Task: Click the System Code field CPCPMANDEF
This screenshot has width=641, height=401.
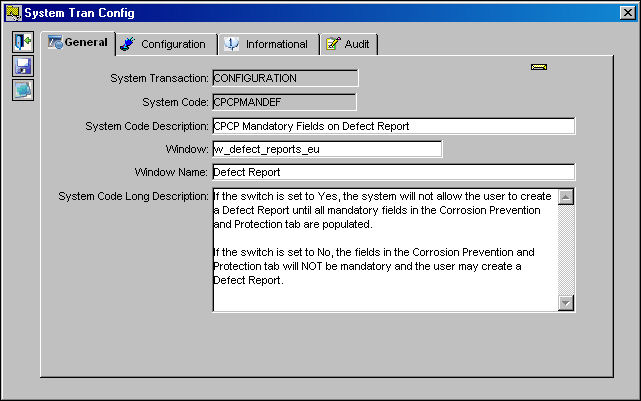Action: 284,102
